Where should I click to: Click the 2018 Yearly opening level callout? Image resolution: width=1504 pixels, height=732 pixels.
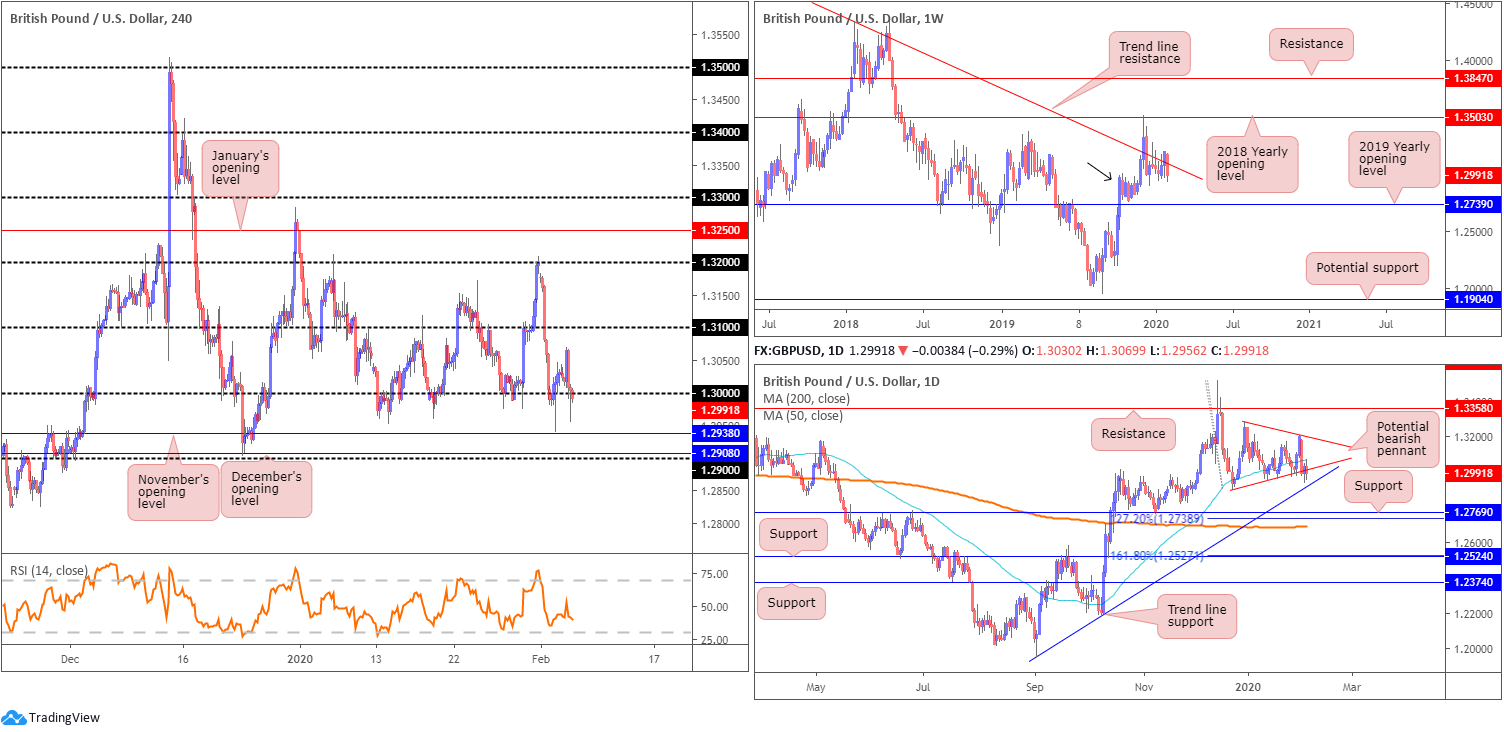(x=1252, y=165)
